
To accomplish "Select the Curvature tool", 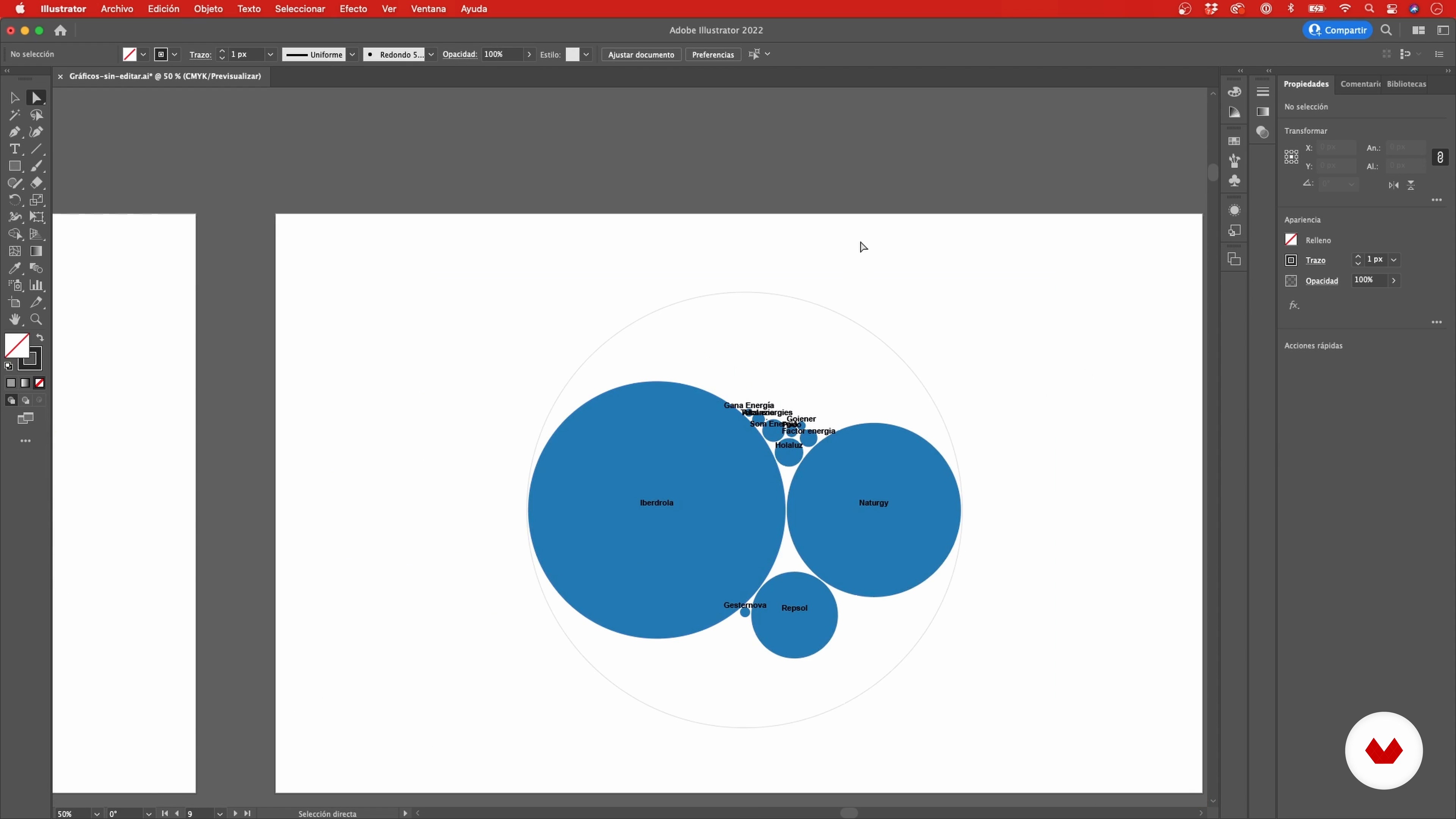I will click(x=36, y=132).
